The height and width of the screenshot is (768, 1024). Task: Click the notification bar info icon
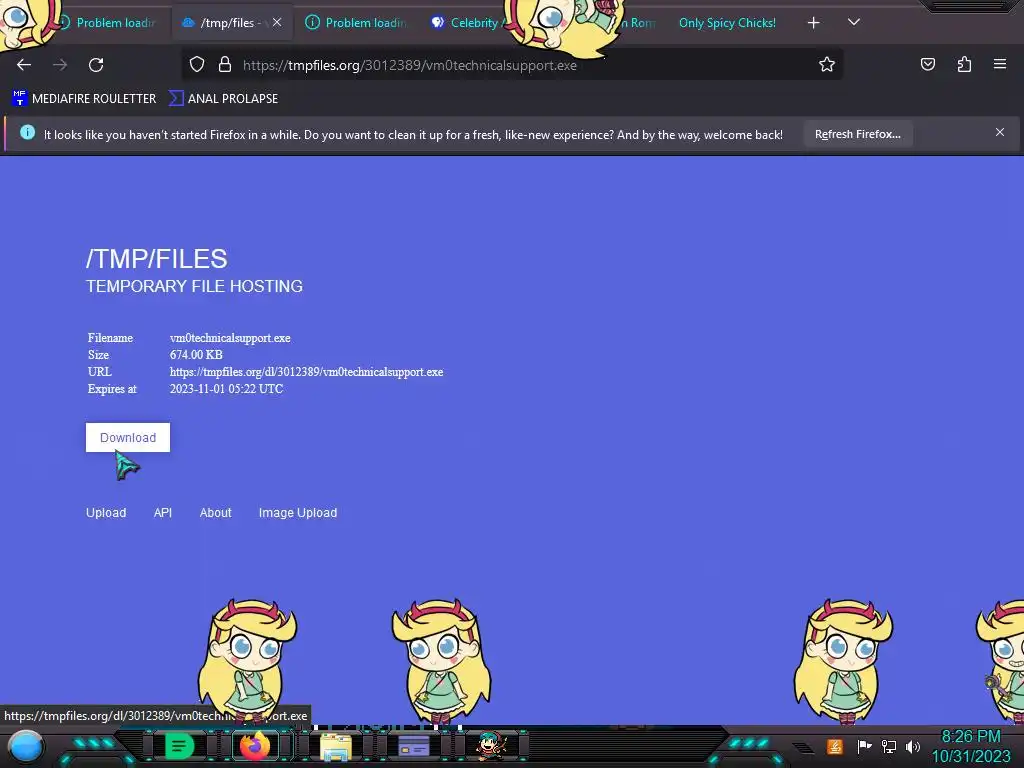tap(27, 133)
